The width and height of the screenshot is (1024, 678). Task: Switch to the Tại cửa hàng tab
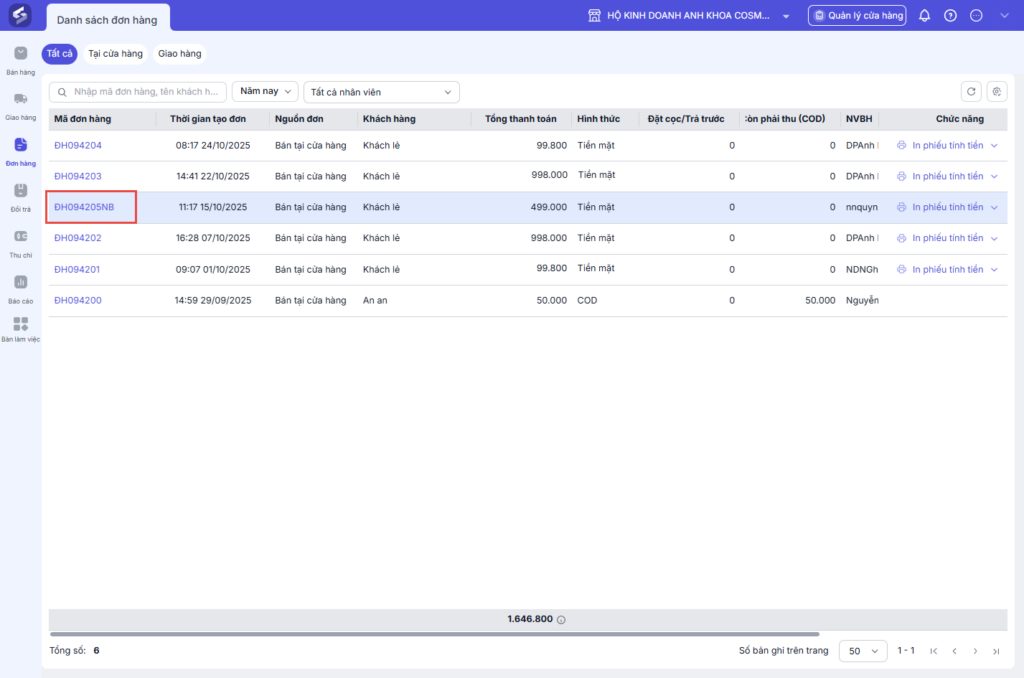(x=115, y=54)
